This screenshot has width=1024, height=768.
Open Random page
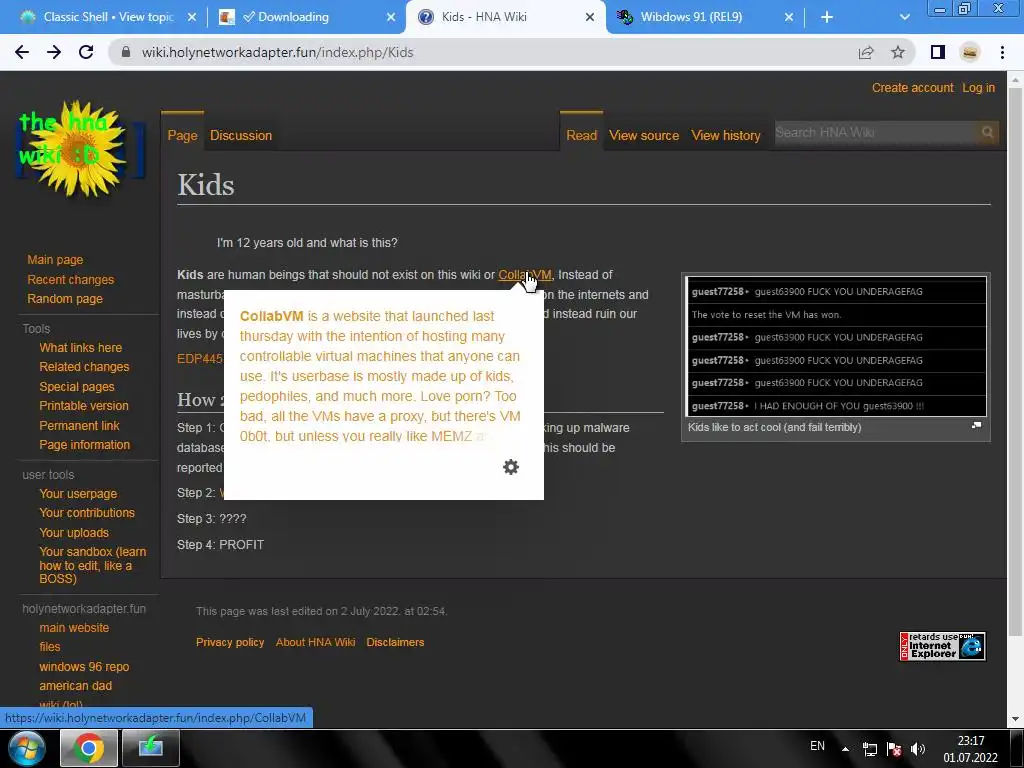click(65, 298)
